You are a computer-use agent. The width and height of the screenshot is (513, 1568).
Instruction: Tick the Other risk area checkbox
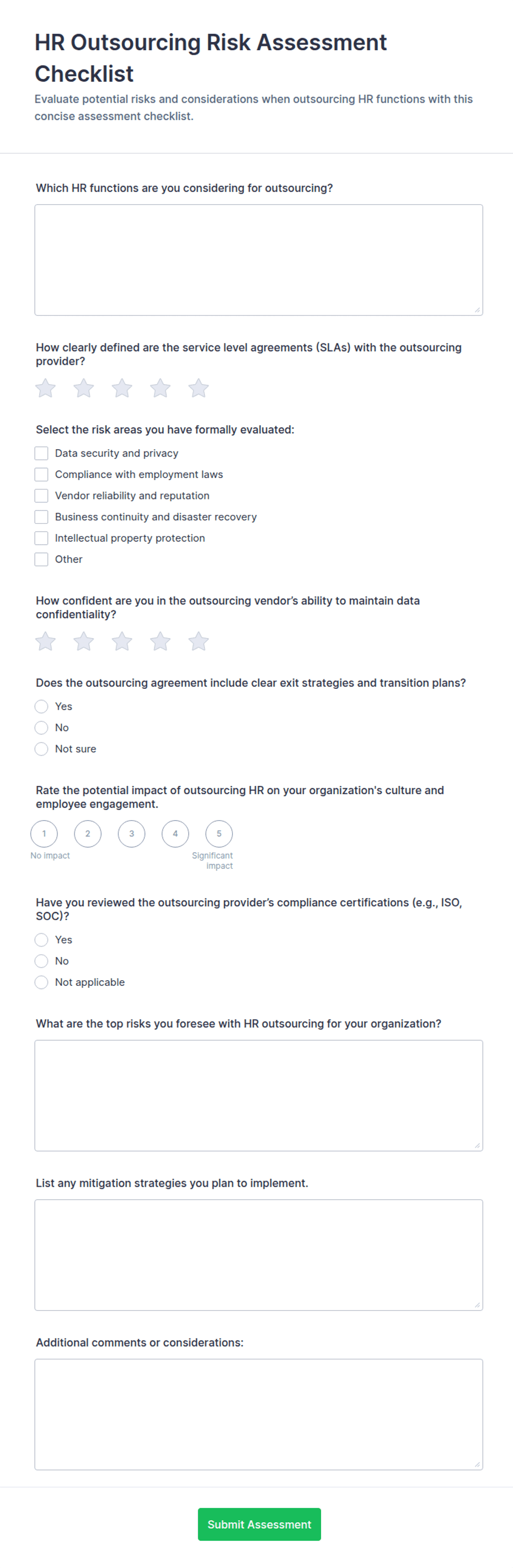click(41, 559)
